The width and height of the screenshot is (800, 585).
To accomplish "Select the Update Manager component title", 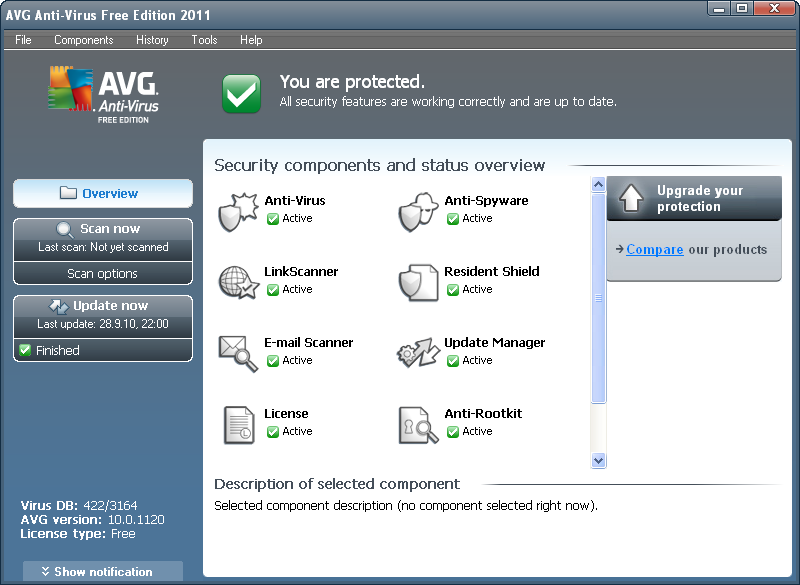I will coord(494,343).
